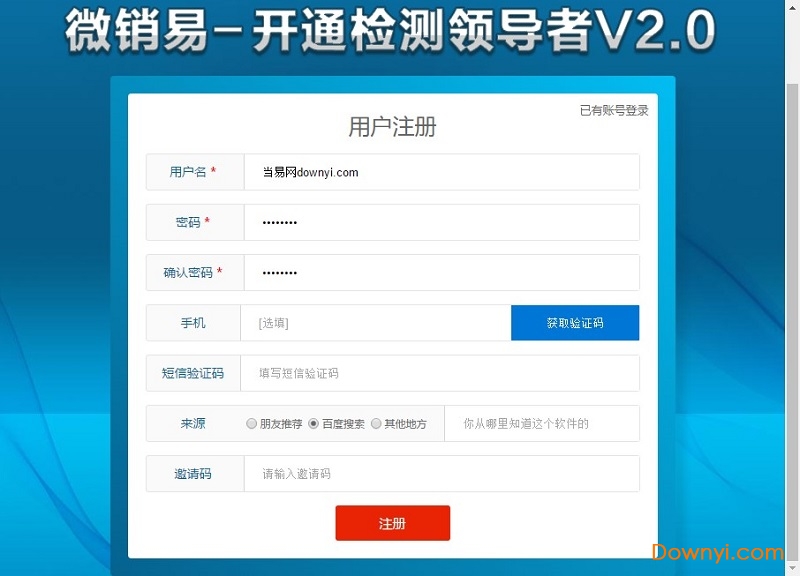
Task: Click the 用户名 input field
Action: [441, 172]
